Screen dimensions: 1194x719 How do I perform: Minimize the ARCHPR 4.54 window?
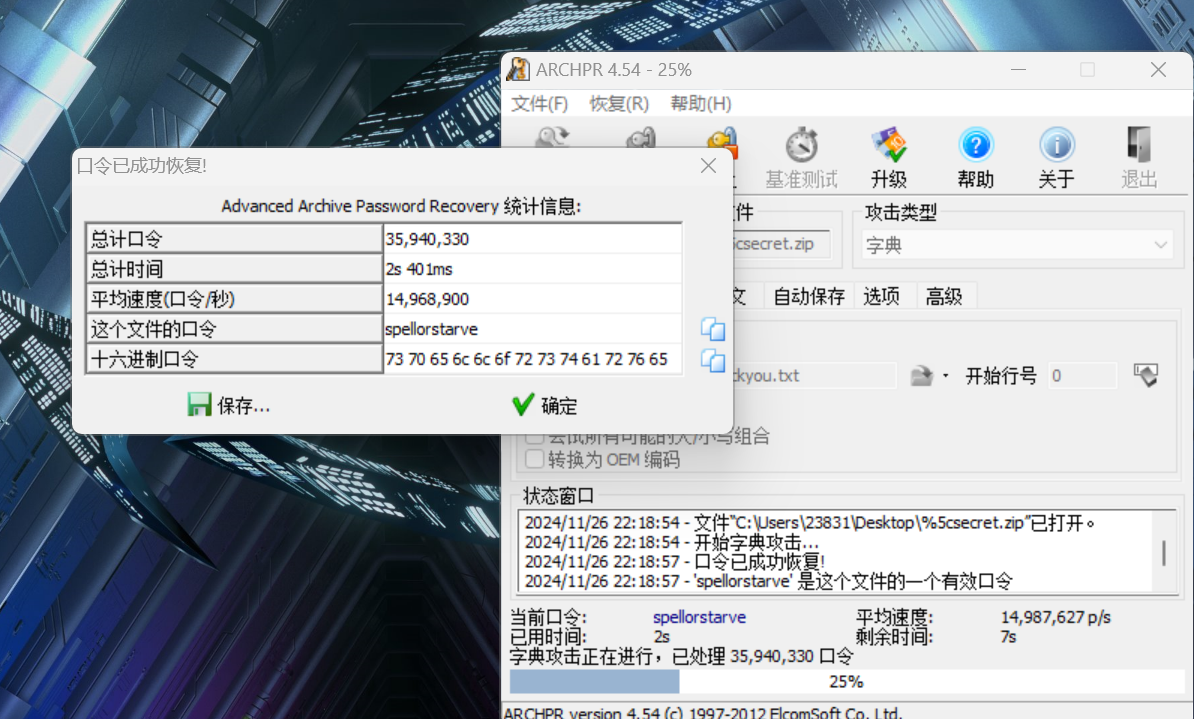click(1018, 69)
